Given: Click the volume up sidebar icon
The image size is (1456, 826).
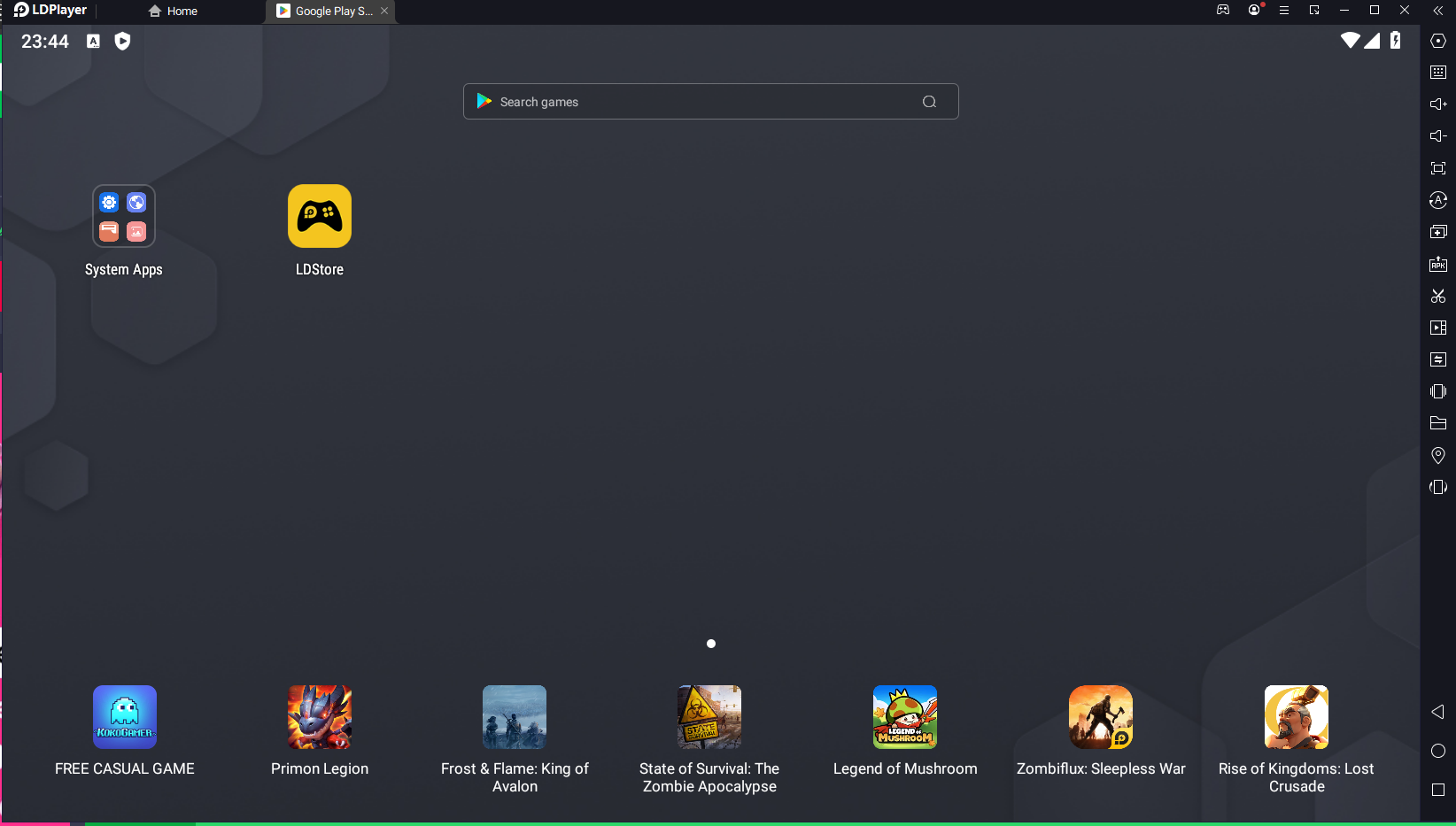Looking at the screenshot, I should point(1438,104).
